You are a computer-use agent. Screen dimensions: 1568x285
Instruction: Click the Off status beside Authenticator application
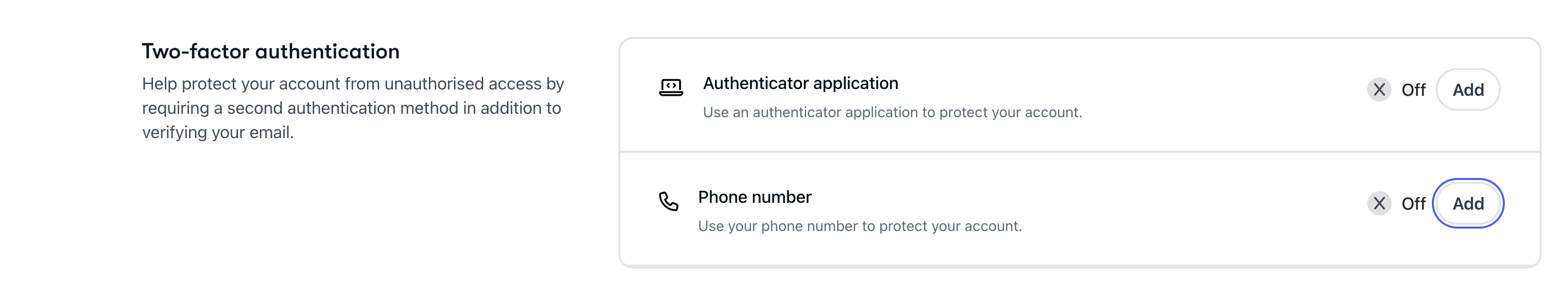pos(1413,90)
